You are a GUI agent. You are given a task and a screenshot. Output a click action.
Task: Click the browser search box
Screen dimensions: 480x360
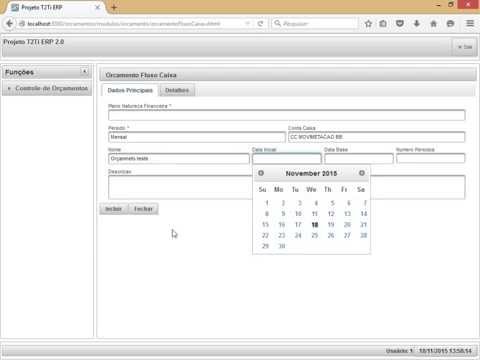point(315,24)
